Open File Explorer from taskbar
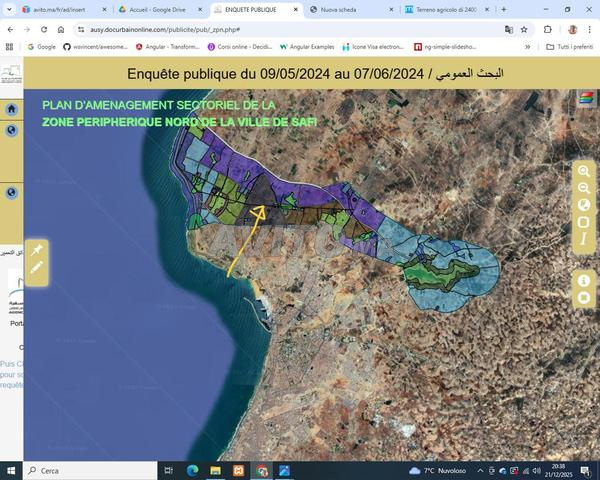 click(x=215, y=471)
